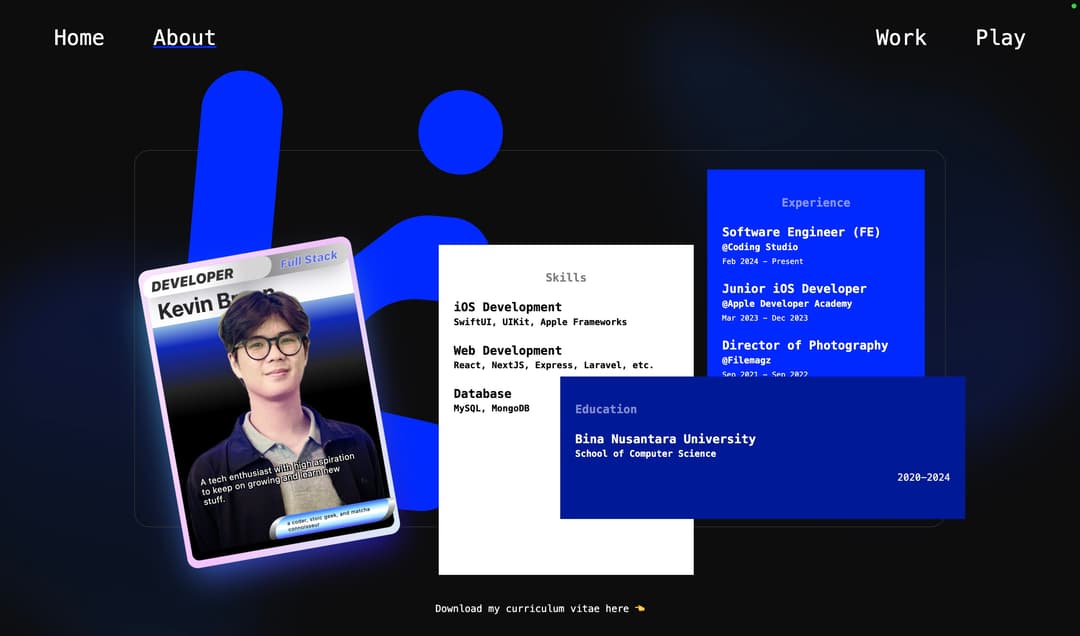This screenshot has width=1080, height=636.
Task: Click @Filemagz company name
Action: point(746,360)
